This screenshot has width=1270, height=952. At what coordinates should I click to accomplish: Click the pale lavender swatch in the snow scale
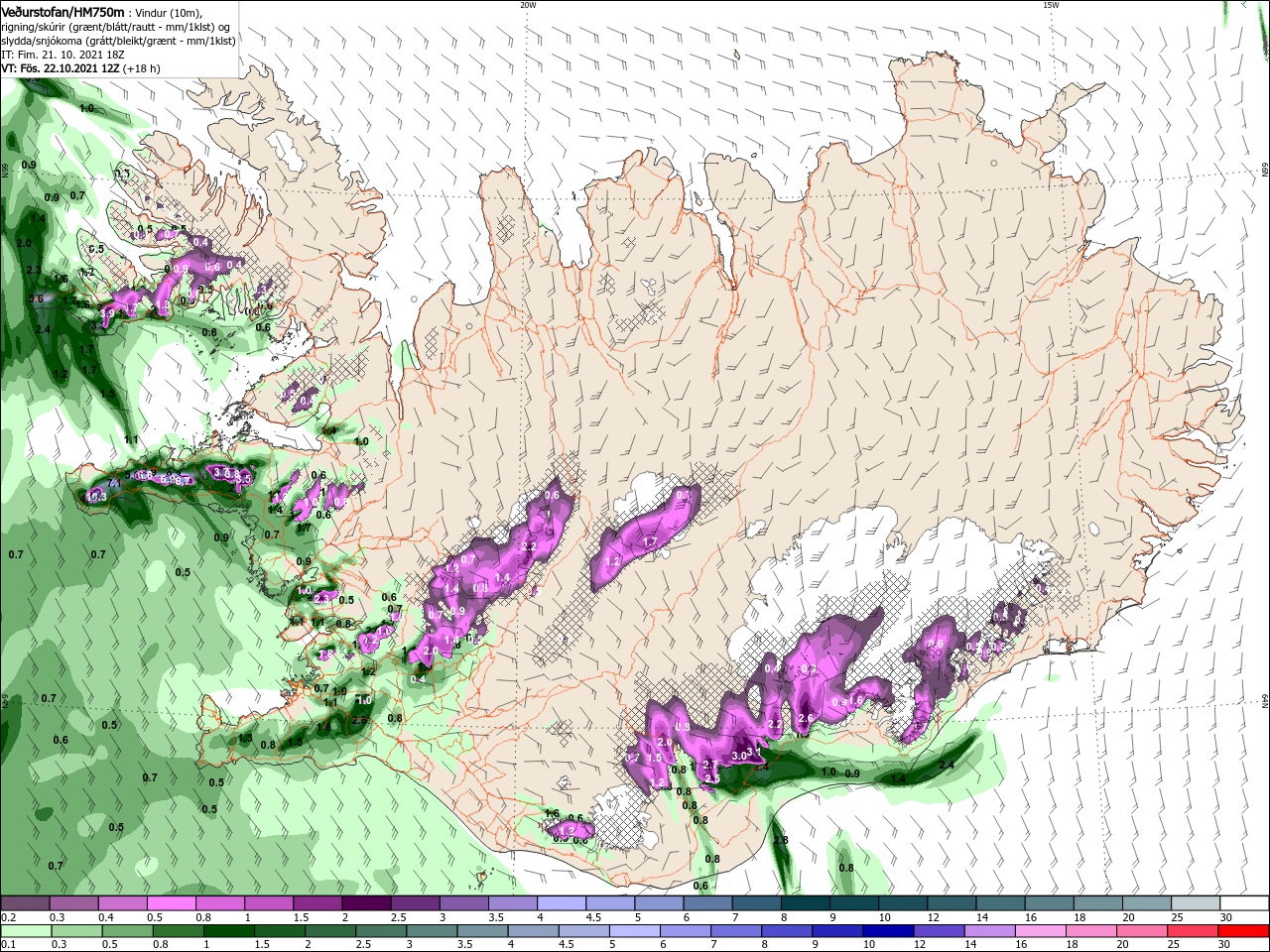coord(562,902)
